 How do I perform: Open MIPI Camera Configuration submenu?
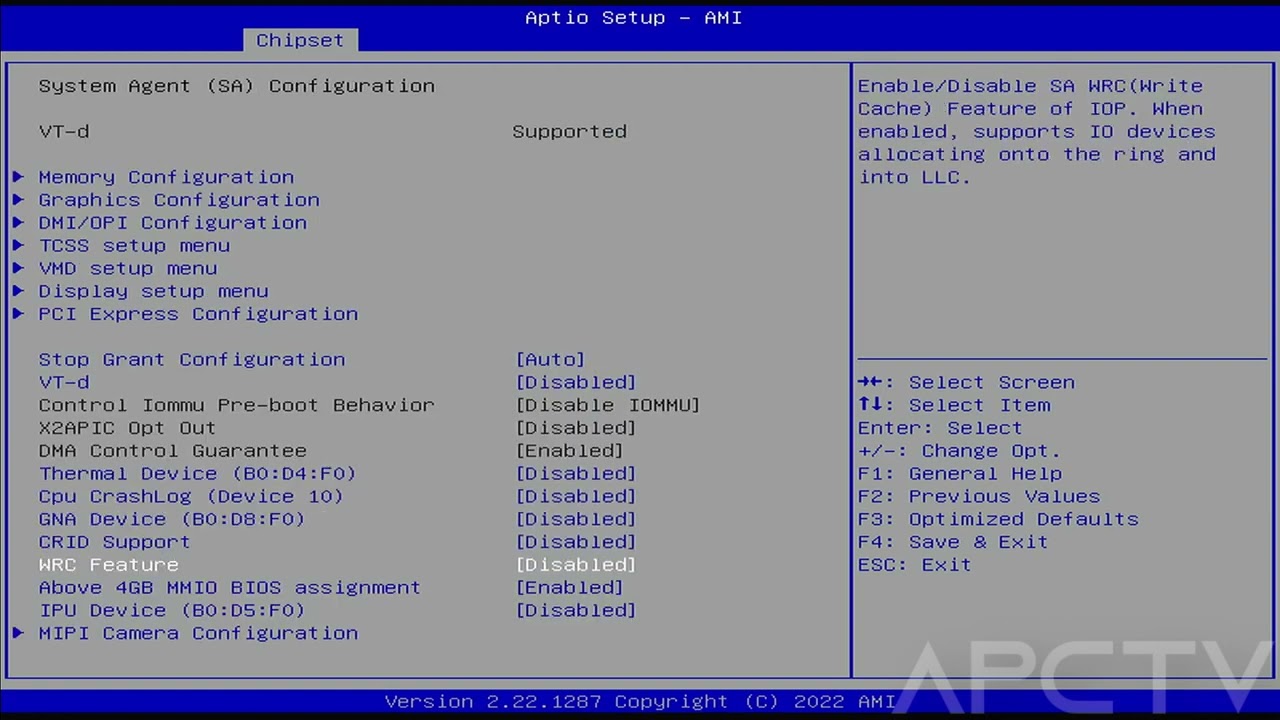pyautogui.click(x=198, y=633)
